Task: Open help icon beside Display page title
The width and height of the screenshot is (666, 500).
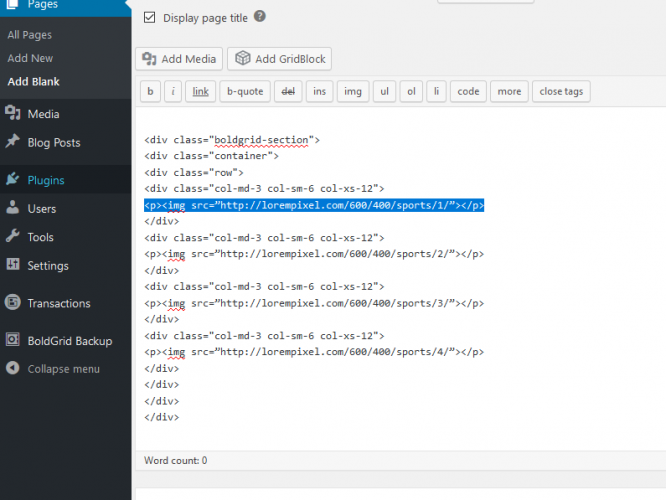Action: point(260,17)
